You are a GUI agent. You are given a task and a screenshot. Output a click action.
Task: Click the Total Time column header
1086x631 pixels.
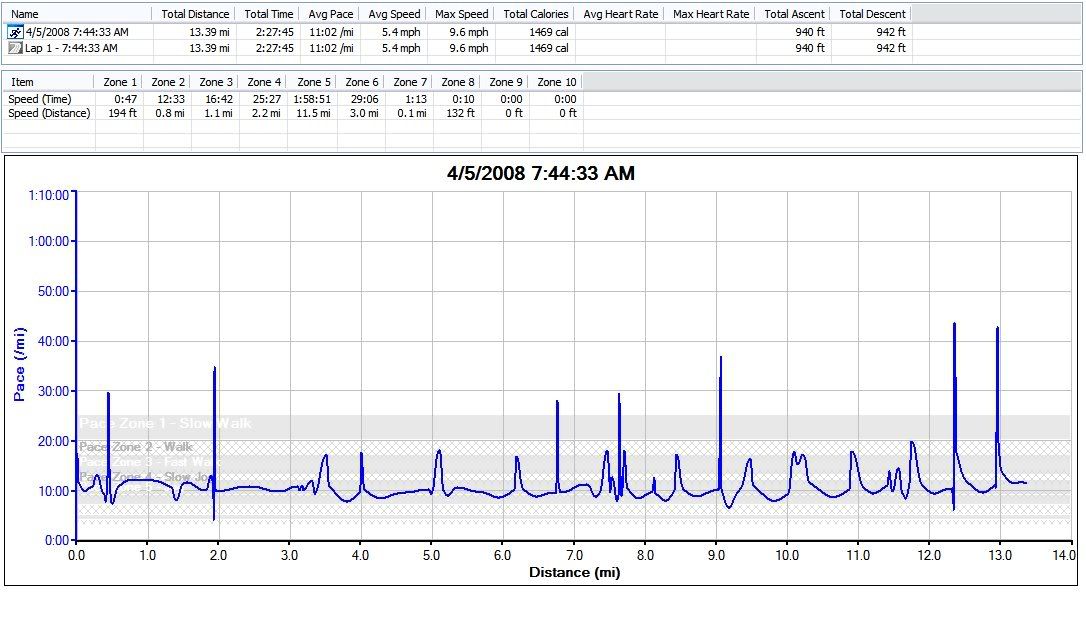(x=269, y=14)
